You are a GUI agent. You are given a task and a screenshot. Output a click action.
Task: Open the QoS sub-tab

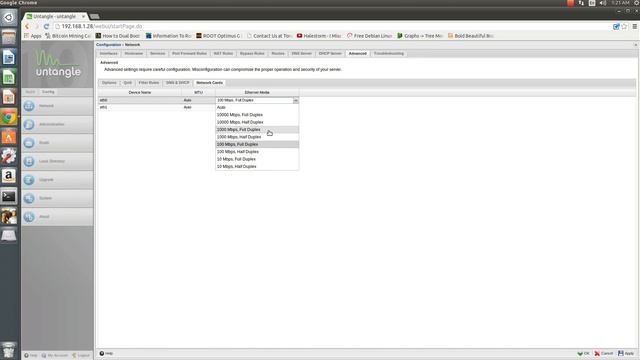point(128,83)
